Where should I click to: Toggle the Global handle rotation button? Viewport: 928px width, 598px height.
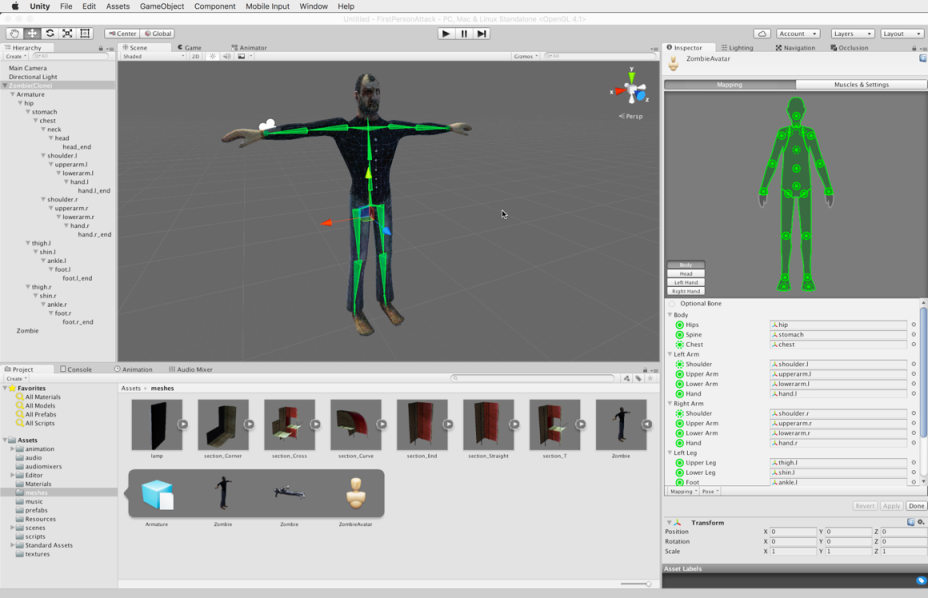[158, 34]
